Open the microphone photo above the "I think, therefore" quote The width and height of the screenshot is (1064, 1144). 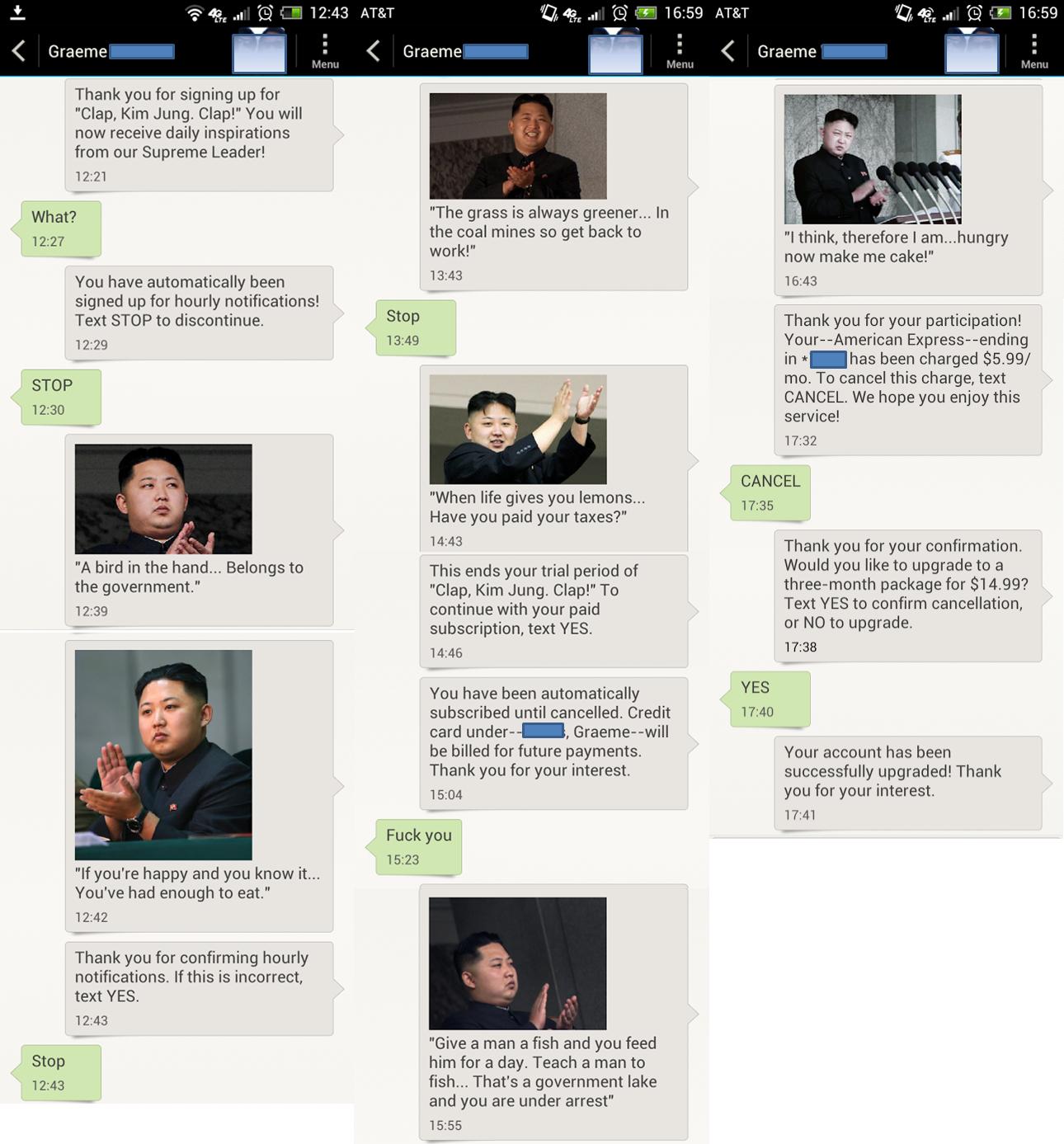tap(873, 159)
